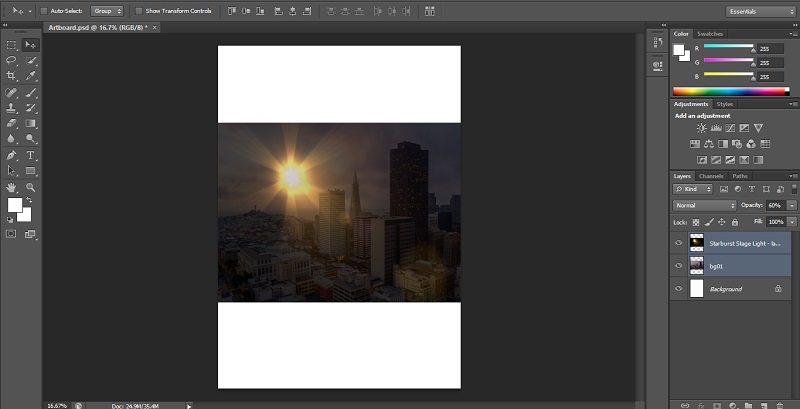The width and height of the screenshot is (800, 409).
Task: Hide the Background layer
Action: tap(679, 289)
